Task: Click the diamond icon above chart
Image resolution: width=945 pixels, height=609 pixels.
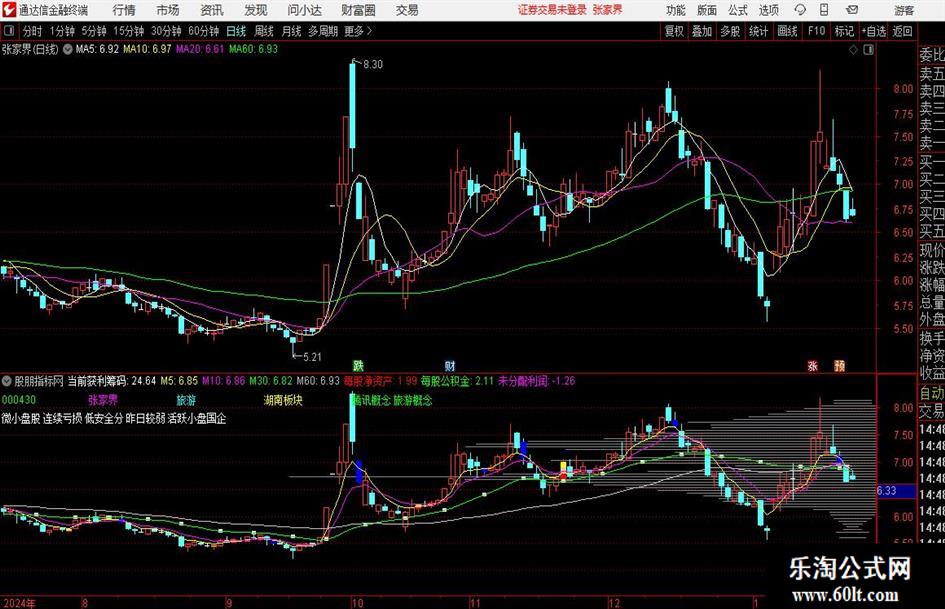Action: [853, 50]
